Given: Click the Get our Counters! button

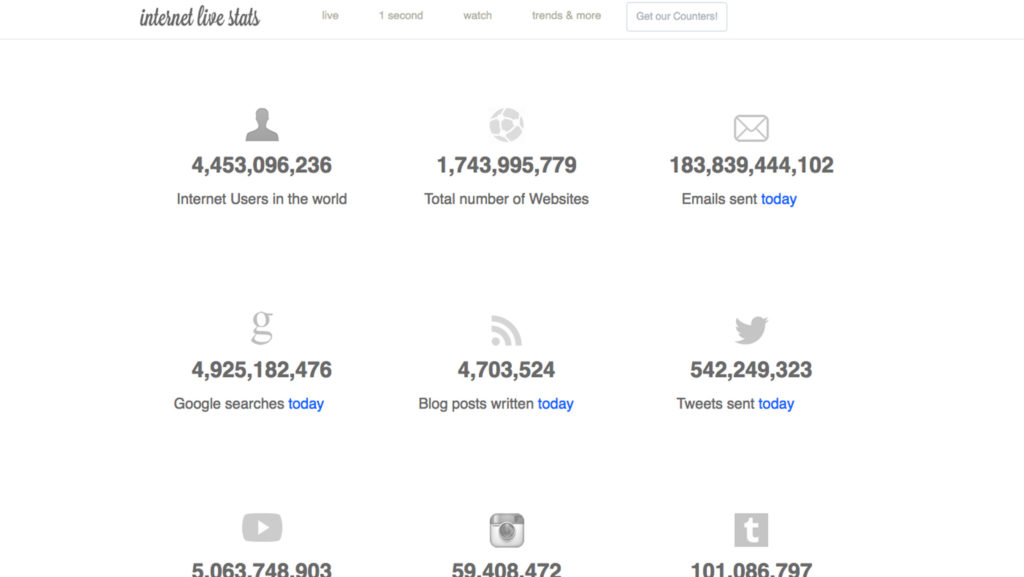Looking at the screenshot, I should pyautogui.click(x=677, y=16).
